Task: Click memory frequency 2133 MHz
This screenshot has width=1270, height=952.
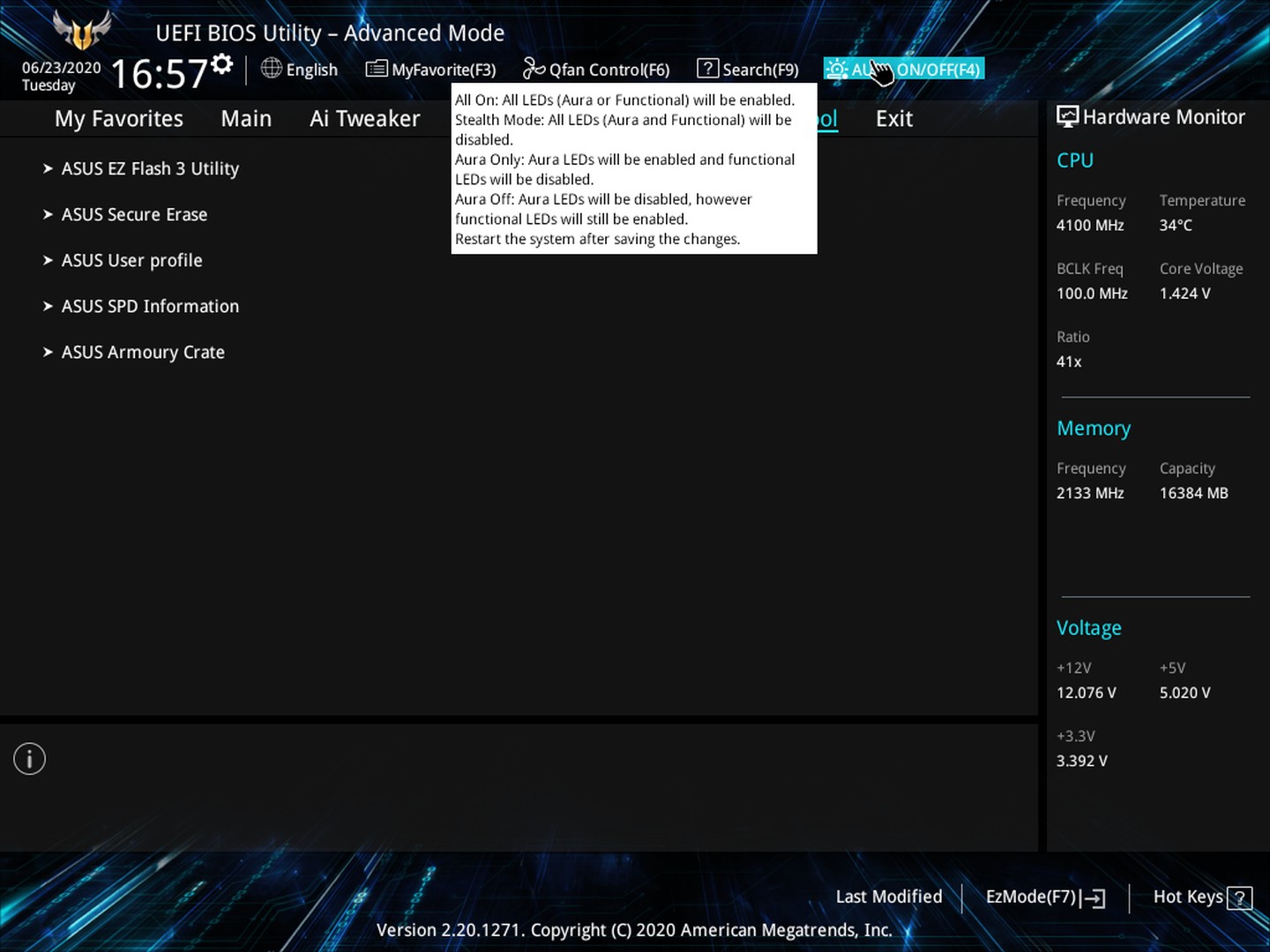Action: (x=1090, y=494)
